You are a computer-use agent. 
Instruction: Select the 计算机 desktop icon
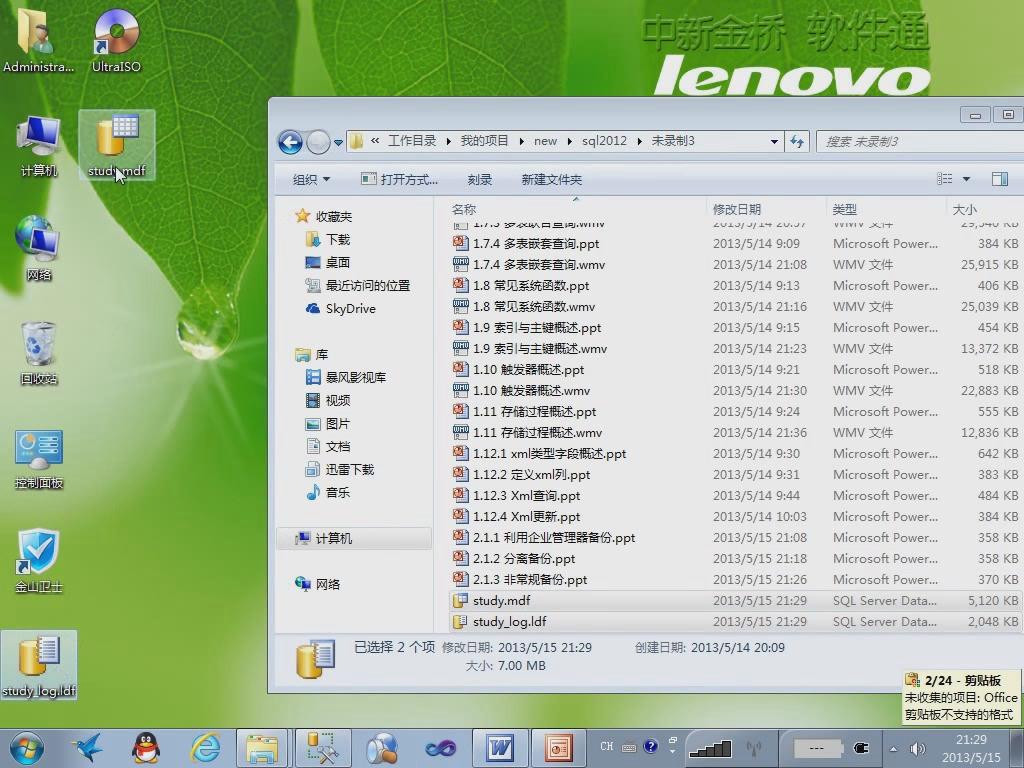pyautogui.click(x=39, y=145)
